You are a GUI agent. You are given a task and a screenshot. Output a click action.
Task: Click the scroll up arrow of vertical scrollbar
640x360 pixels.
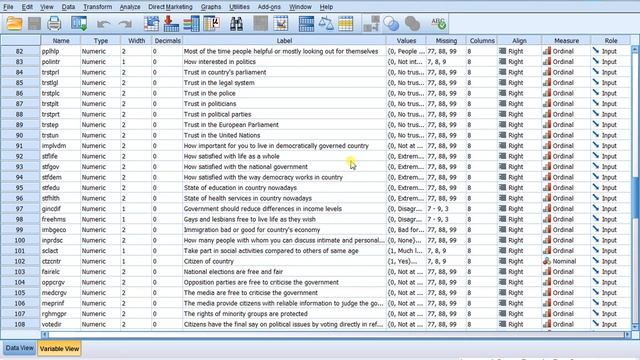tap(635, 49)
